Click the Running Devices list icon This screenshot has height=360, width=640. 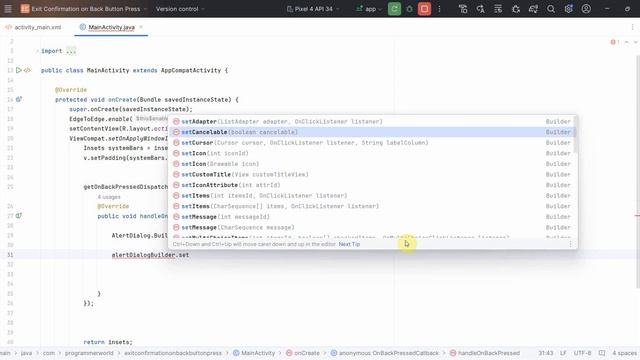coord(498,9)
